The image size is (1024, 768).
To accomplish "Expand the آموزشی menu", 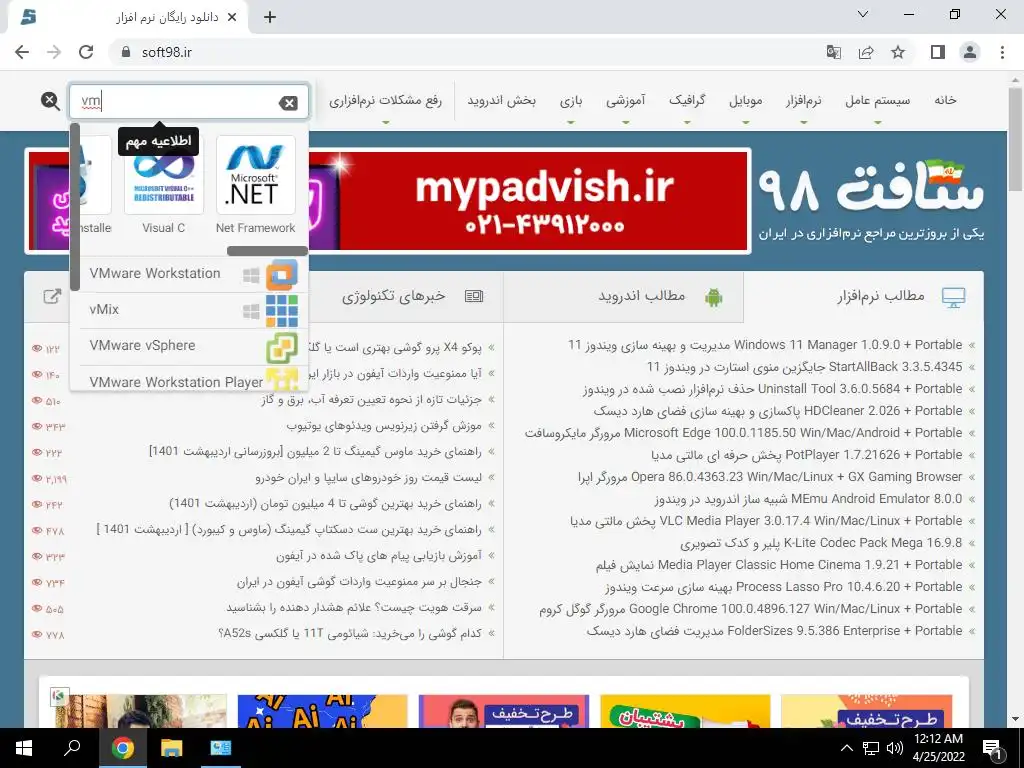I will pos(626,100).
